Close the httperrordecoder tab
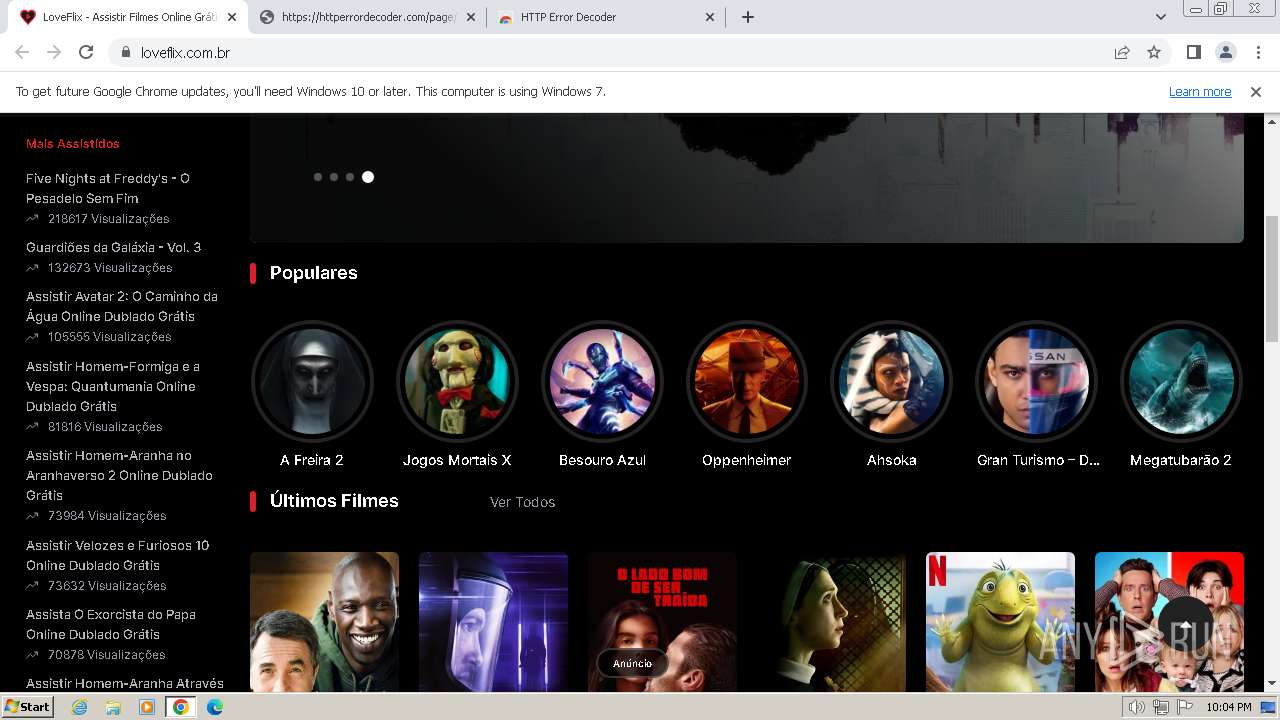 [471, 17]
